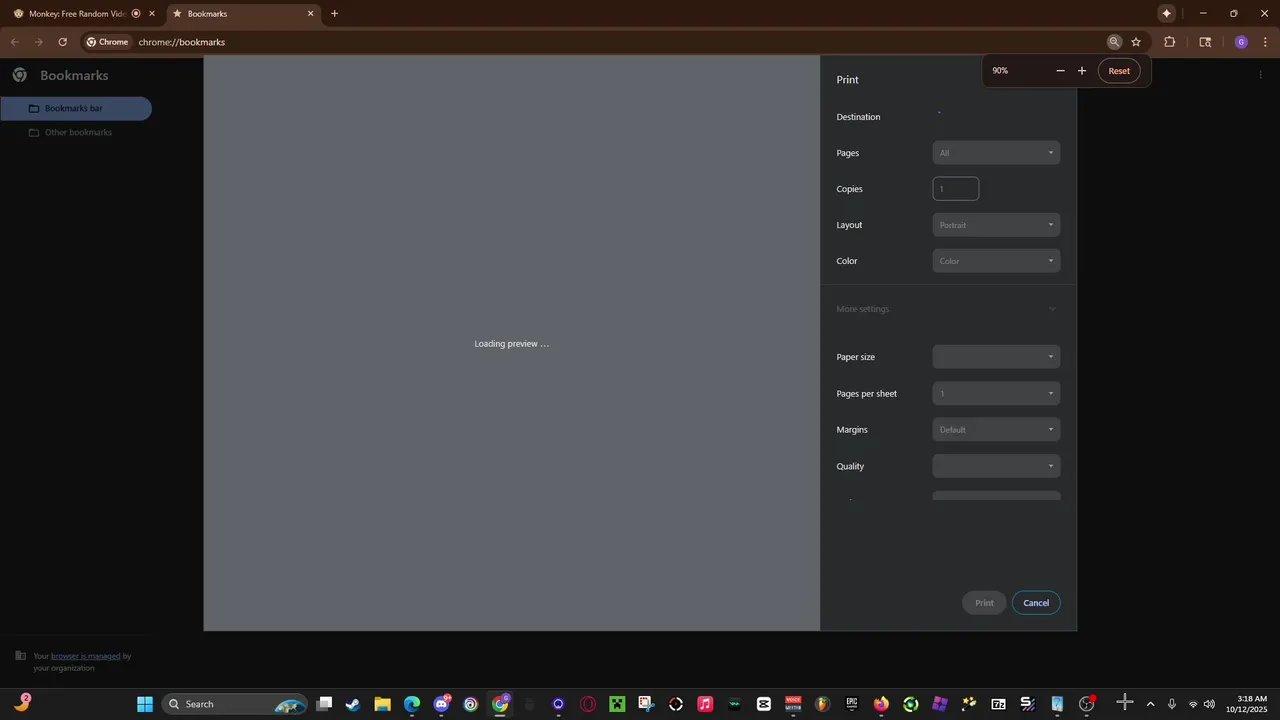The image size is (1280, 720).
Task: Open the Quality dropdown
Action: point(996,466)
